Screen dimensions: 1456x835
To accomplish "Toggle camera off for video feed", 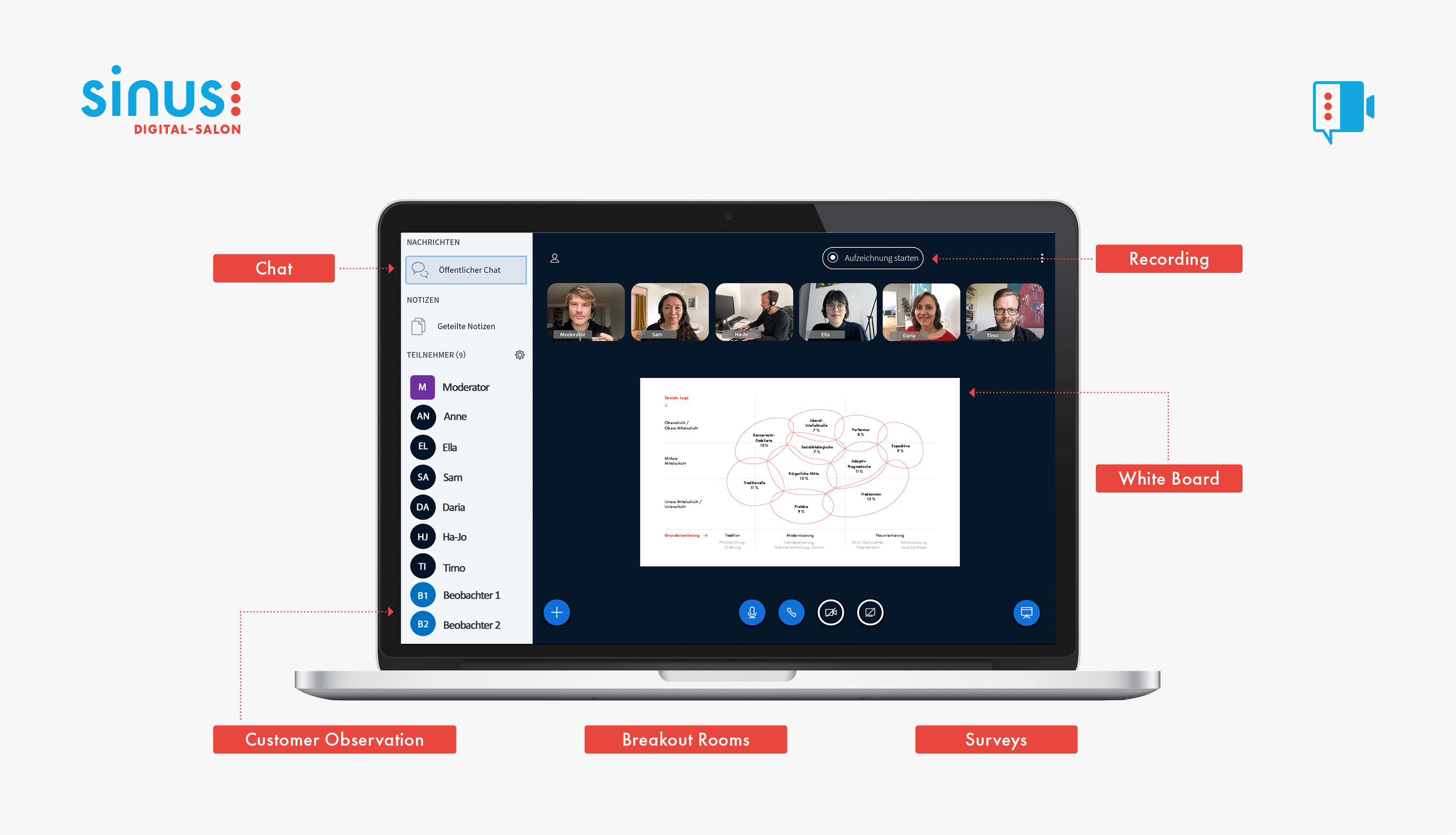I will point(831,613).
